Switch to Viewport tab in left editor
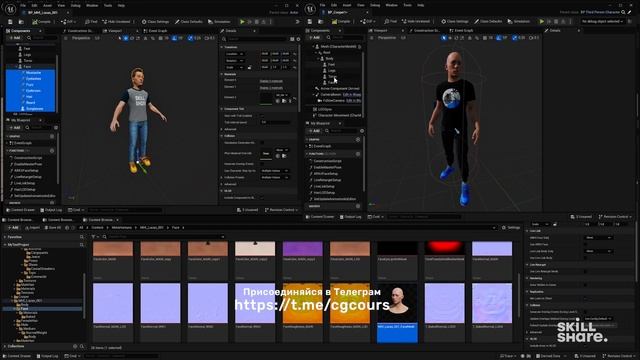 [x=114, y=31]
